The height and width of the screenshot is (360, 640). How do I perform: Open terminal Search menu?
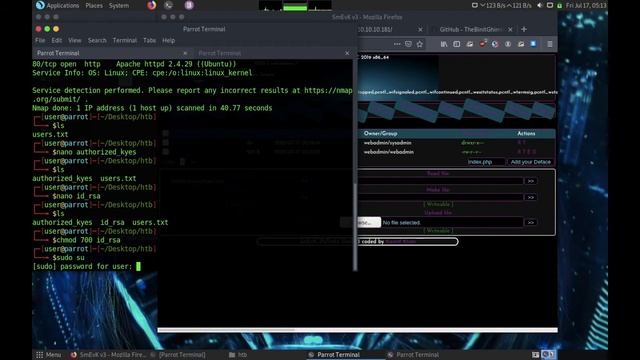click(97, 40)
